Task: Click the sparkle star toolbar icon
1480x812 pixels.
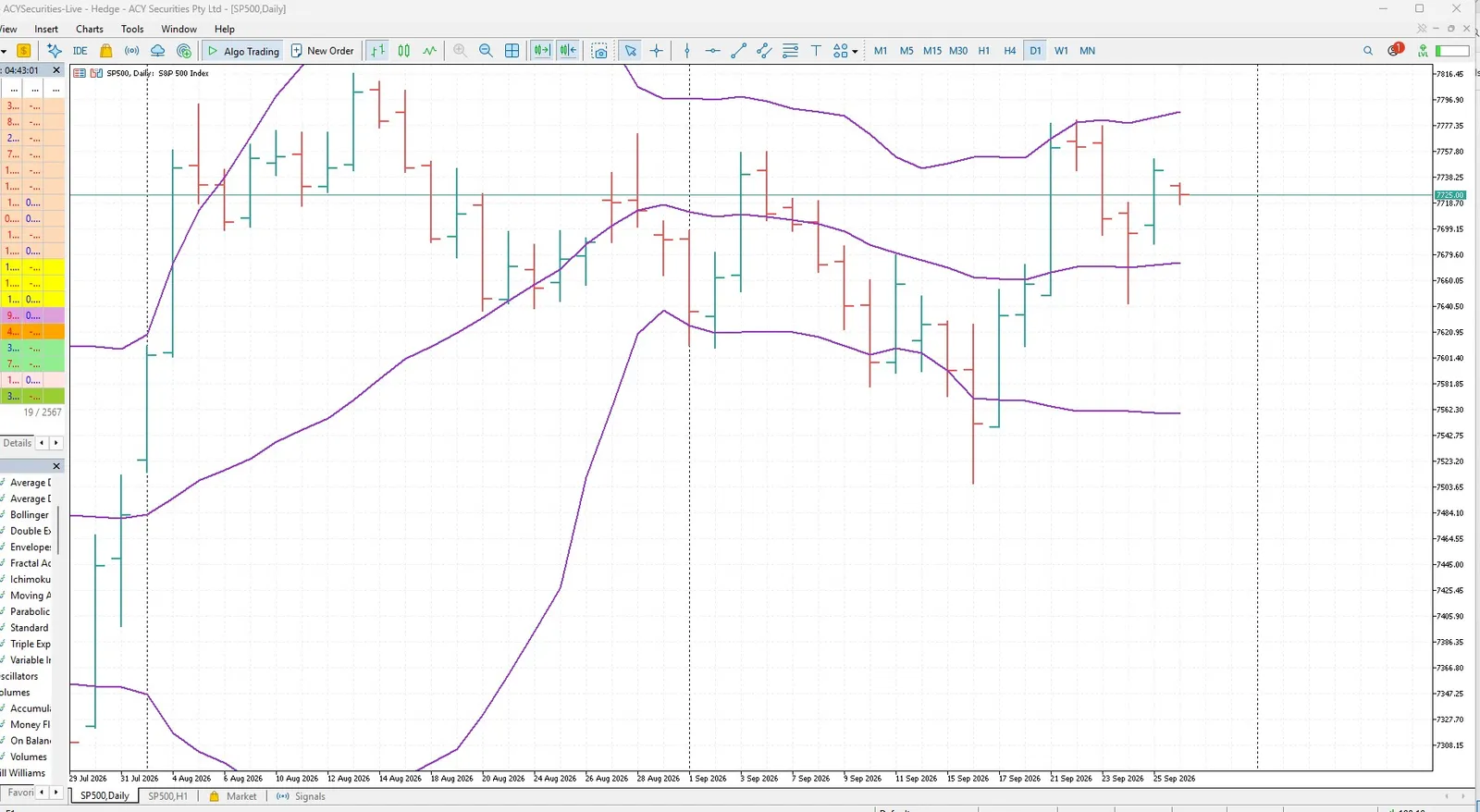Action: click(x=55, y=51)
